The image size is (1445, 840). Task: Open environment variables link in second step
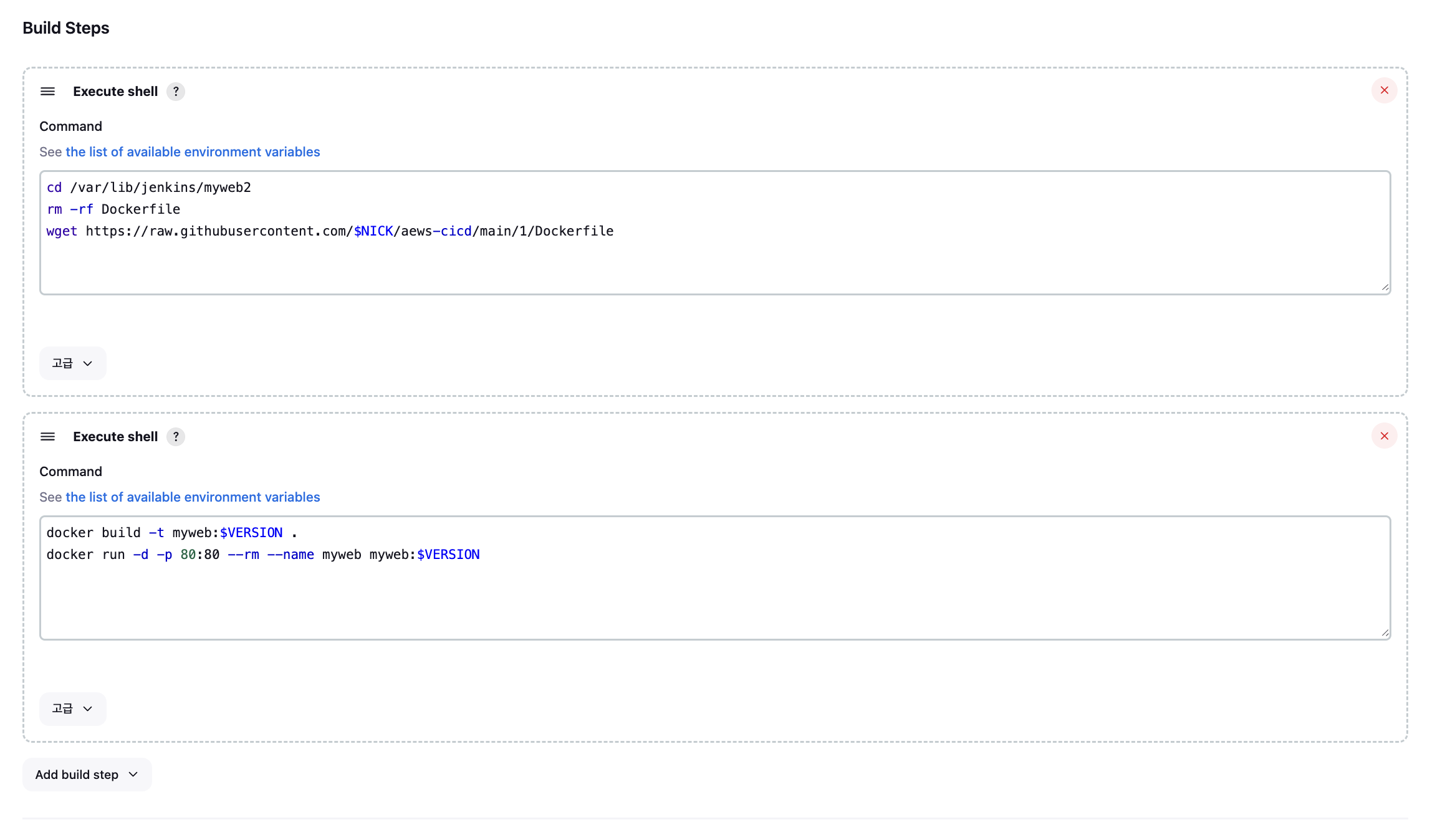193,497
